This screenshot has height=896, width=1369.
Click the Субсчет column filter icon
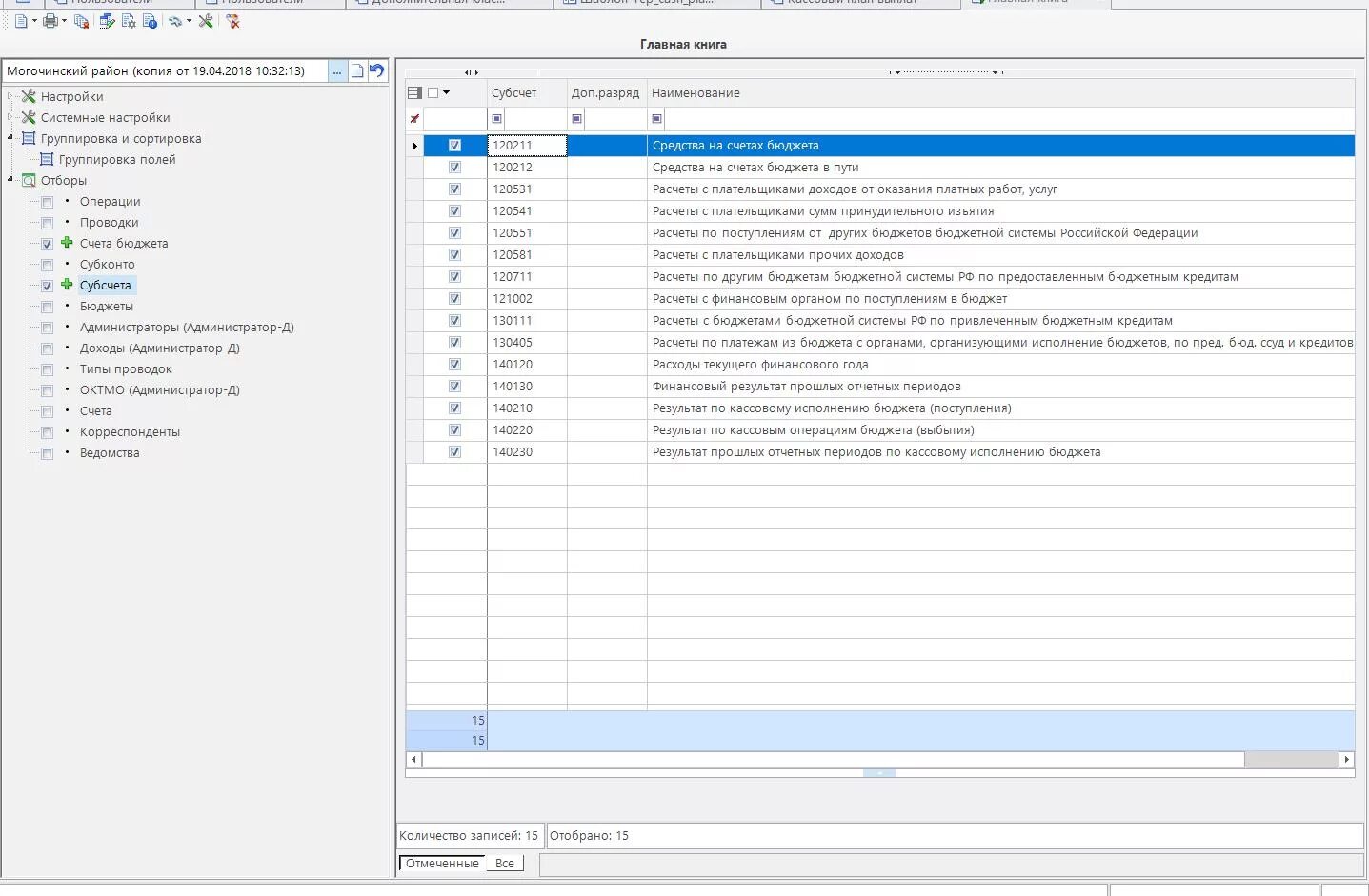tap(496, 119)
